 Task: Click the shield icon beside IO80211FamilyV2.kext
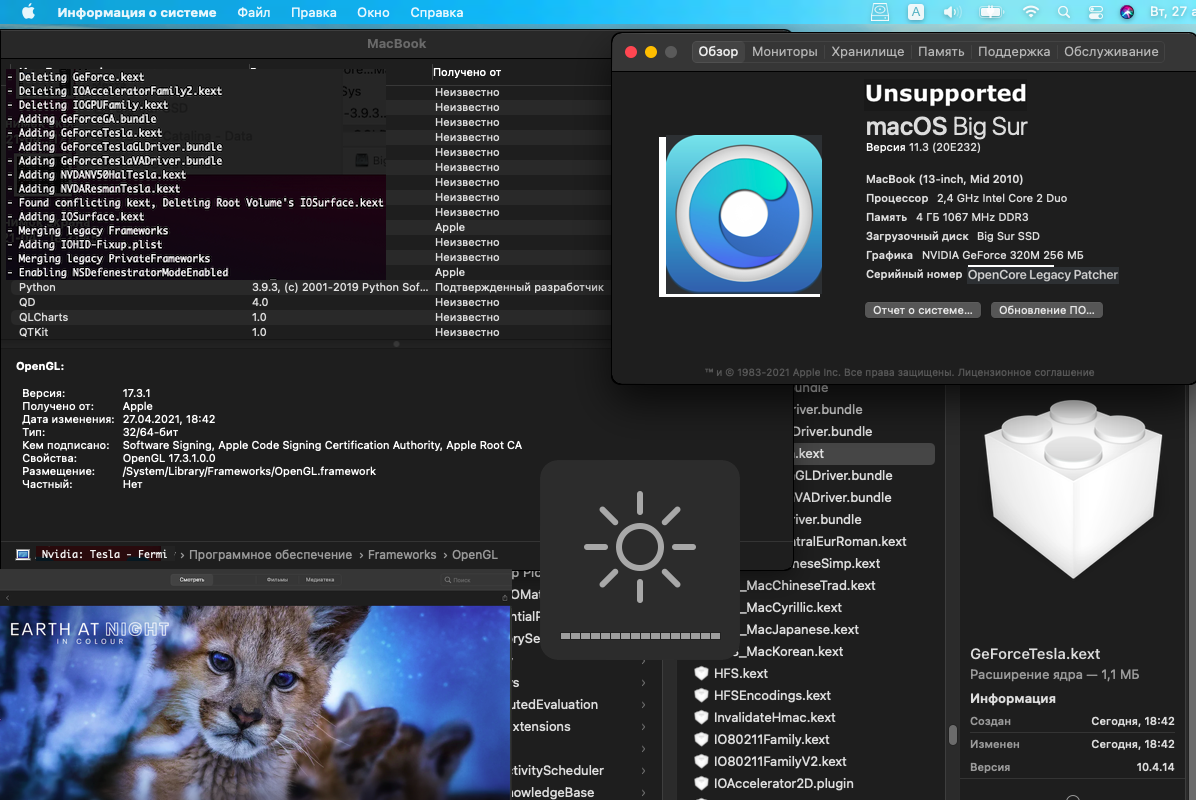(x=701, y=761)
